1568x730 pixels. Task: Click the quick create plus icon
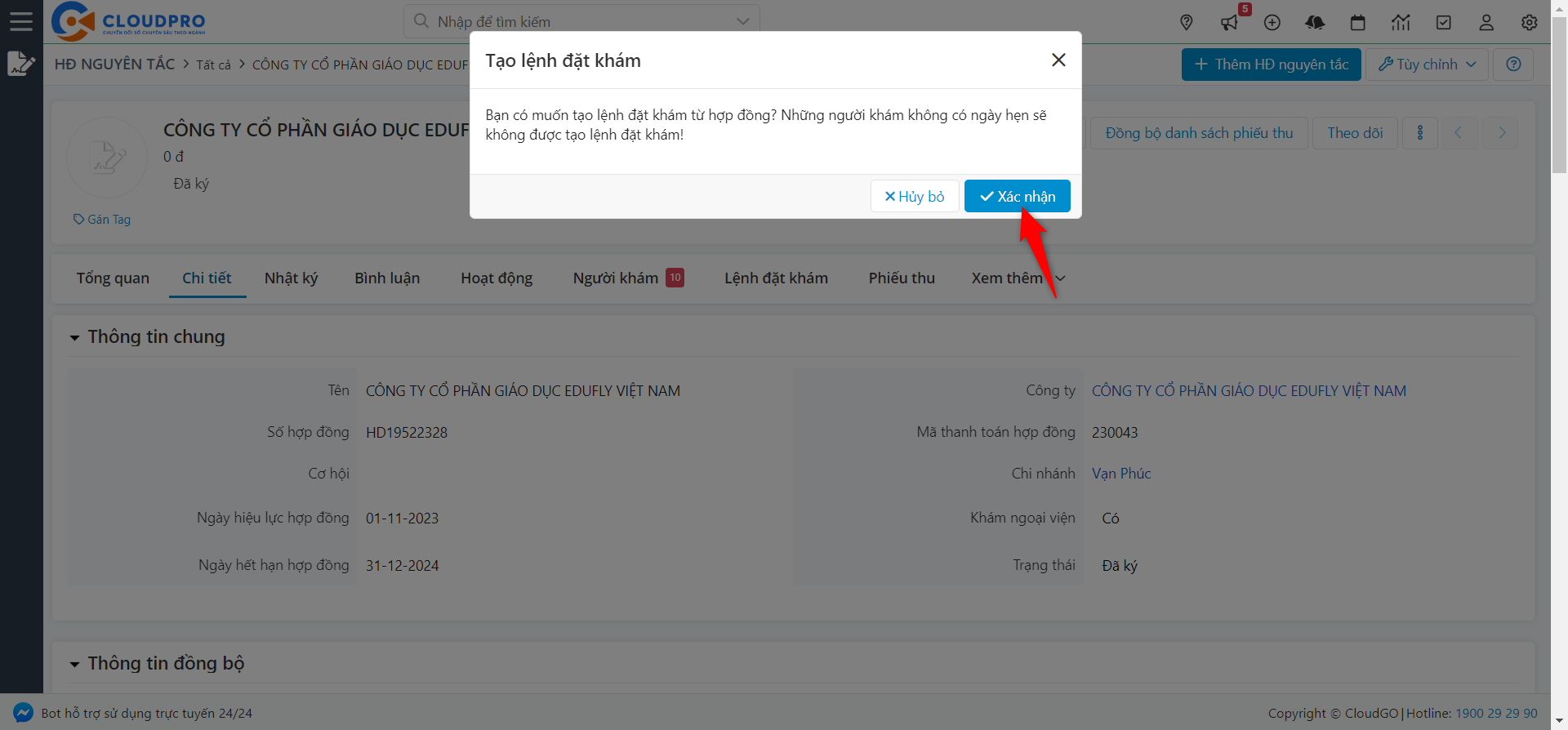[x=1272, y=23]
